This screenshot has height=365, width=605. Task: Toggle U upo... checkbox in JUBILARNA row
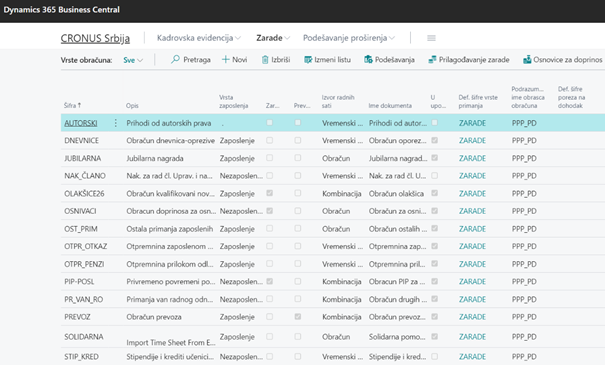coord(434,158)
